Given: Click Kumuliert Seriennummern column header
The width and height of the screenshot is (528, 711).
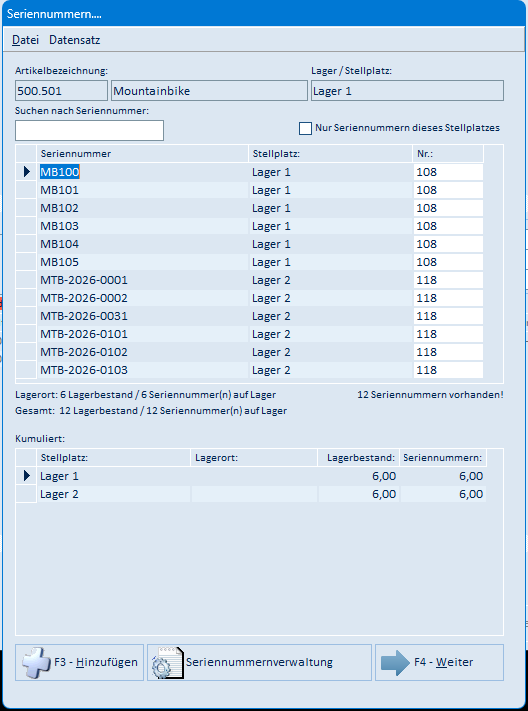Looking at the screenshot, I should [x=443, y=458].
